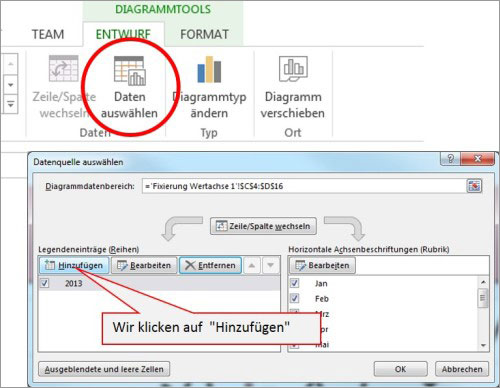Move series up with arrow icon
Viewport: 500px width, 388px height.
coord(252,265)
